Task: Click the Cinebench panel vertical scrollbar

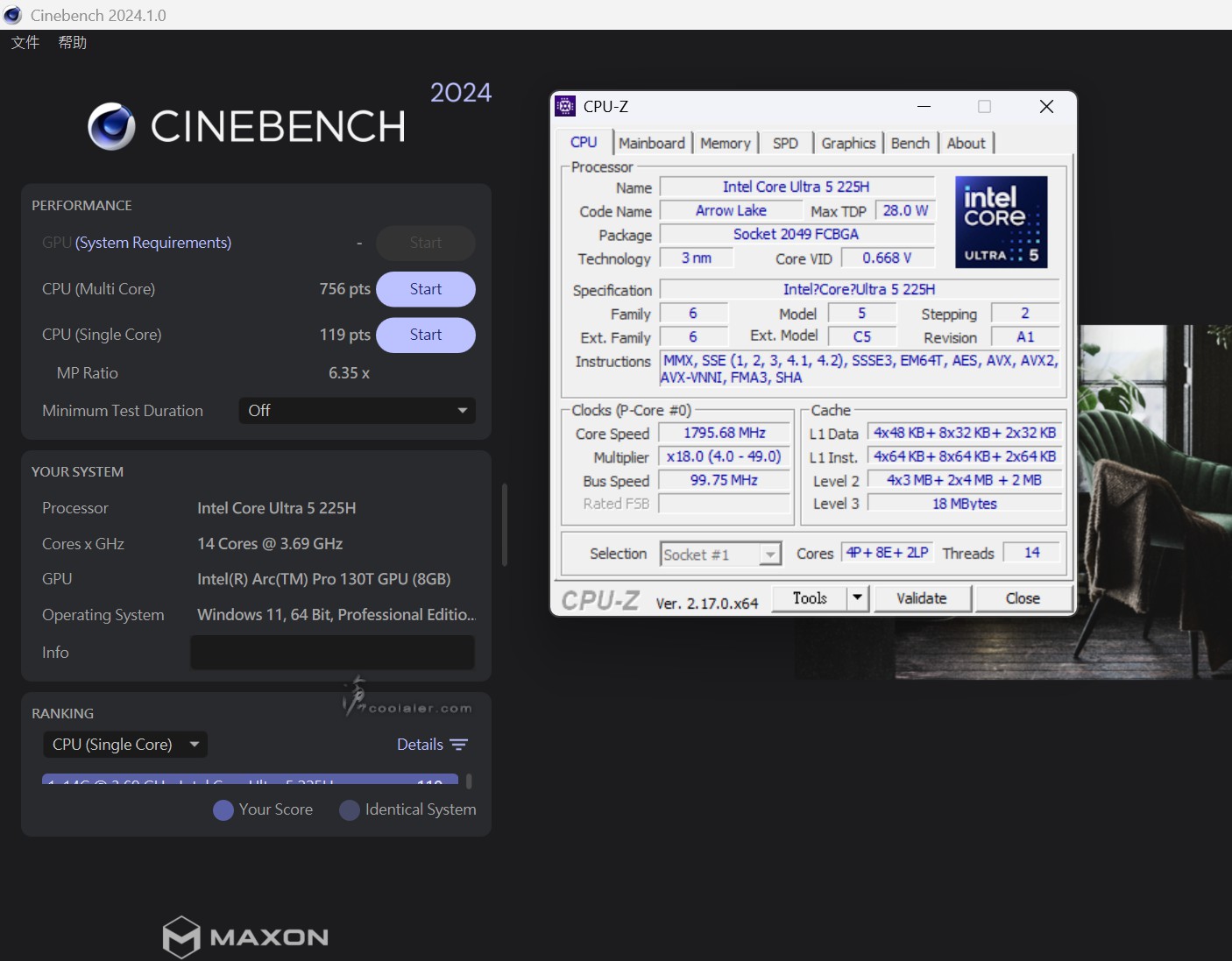Action: [x=504, y=526]
